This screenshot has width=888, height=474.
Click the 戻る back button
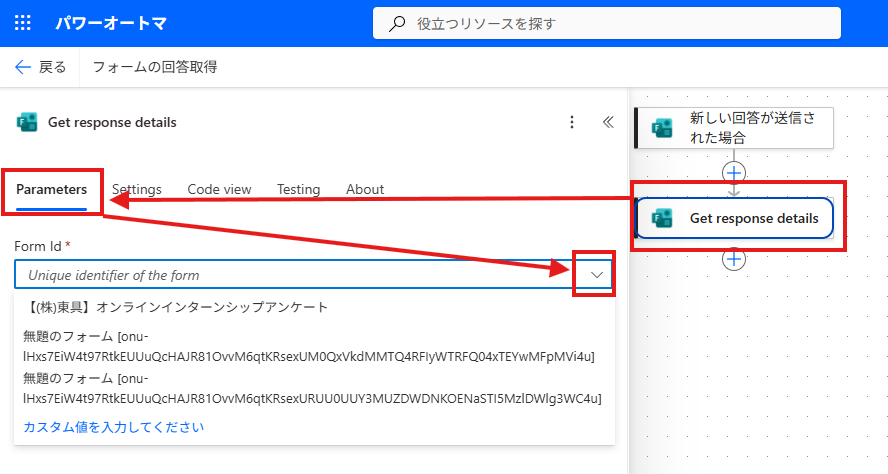tap(41, 67)
